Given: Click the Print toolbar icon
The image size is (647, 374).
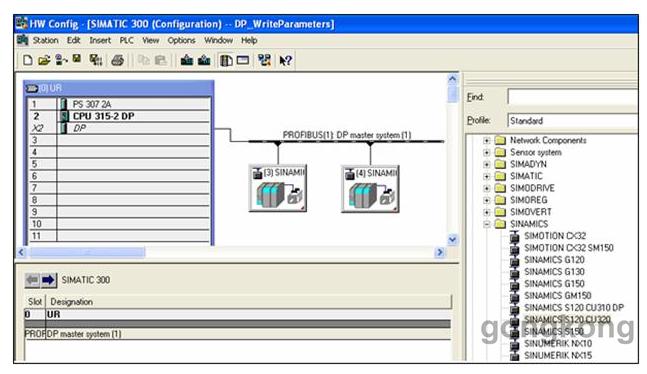Looking at the screenshot, I should [x=118, y=61].
